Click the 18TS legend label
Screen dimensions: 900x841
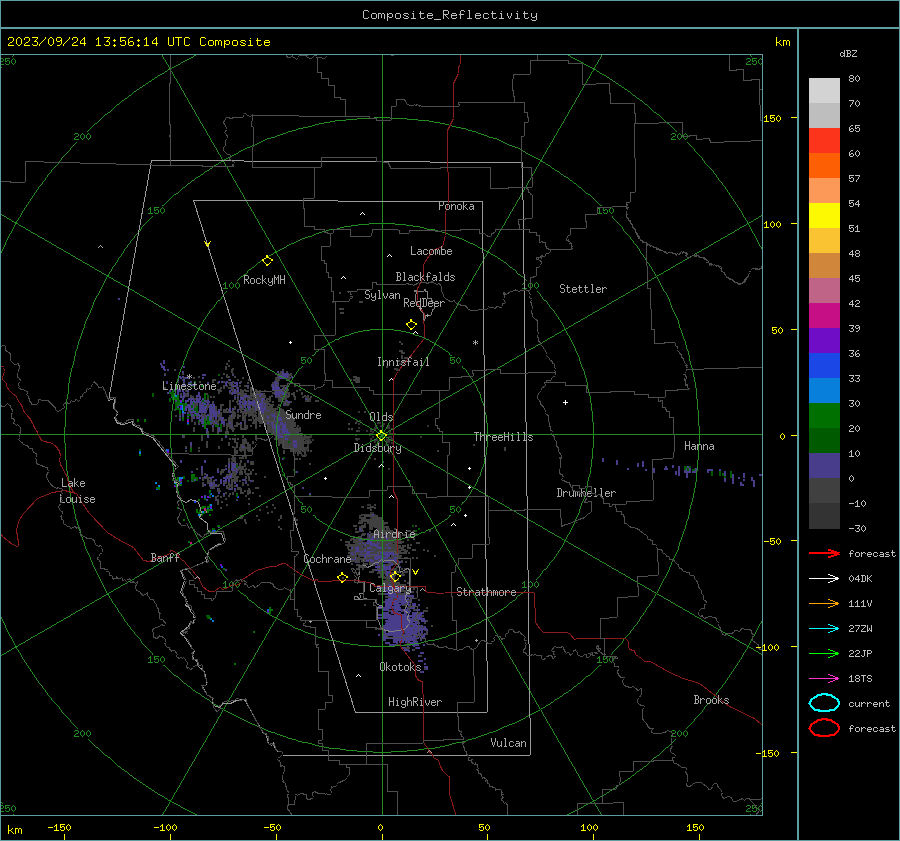point(860,679)
